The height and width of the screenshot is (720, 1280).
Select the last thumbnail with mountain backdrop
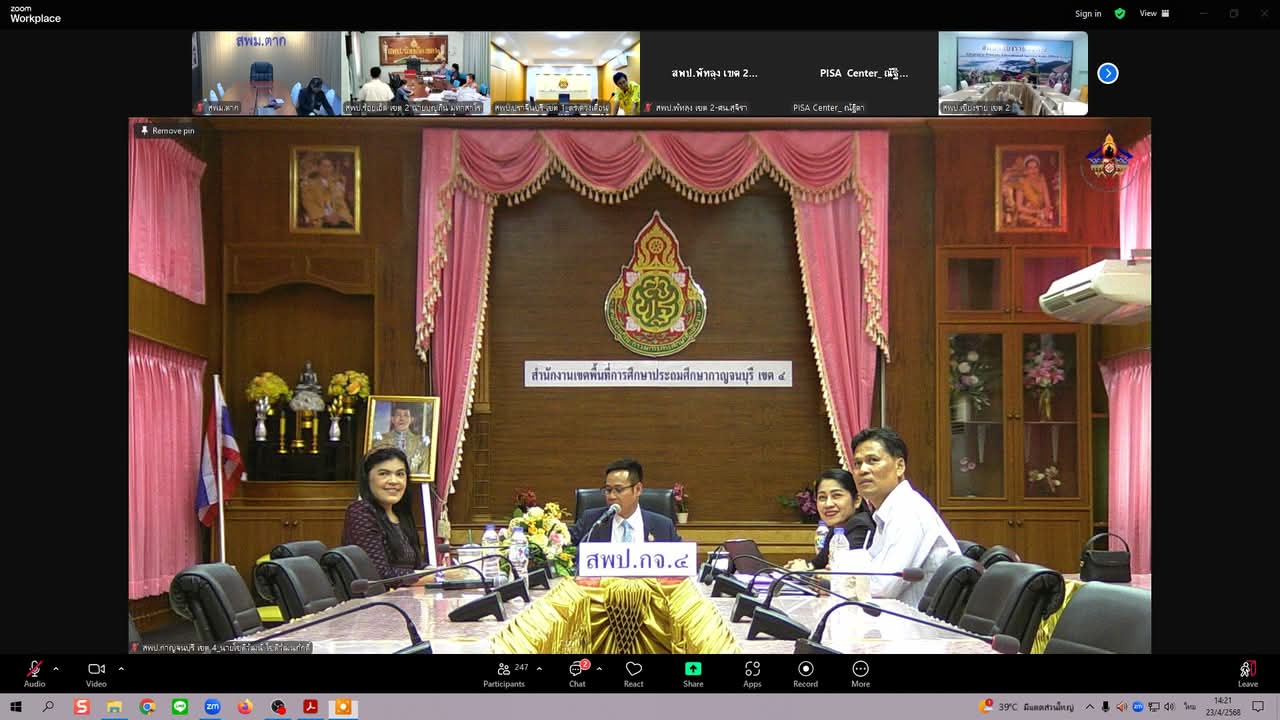point(1013,73)
